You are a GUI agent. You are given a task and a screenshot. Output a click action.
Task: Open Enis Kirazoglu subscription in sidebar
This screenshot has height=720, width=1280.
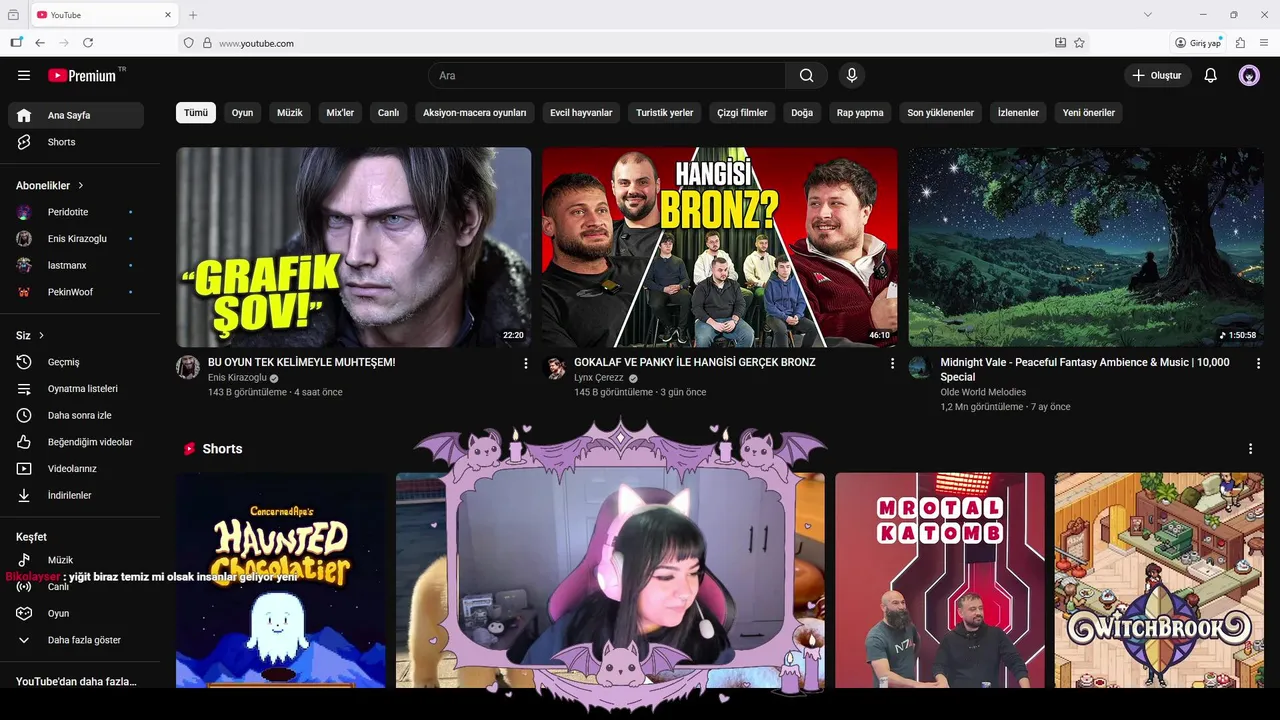pos(76,239)
